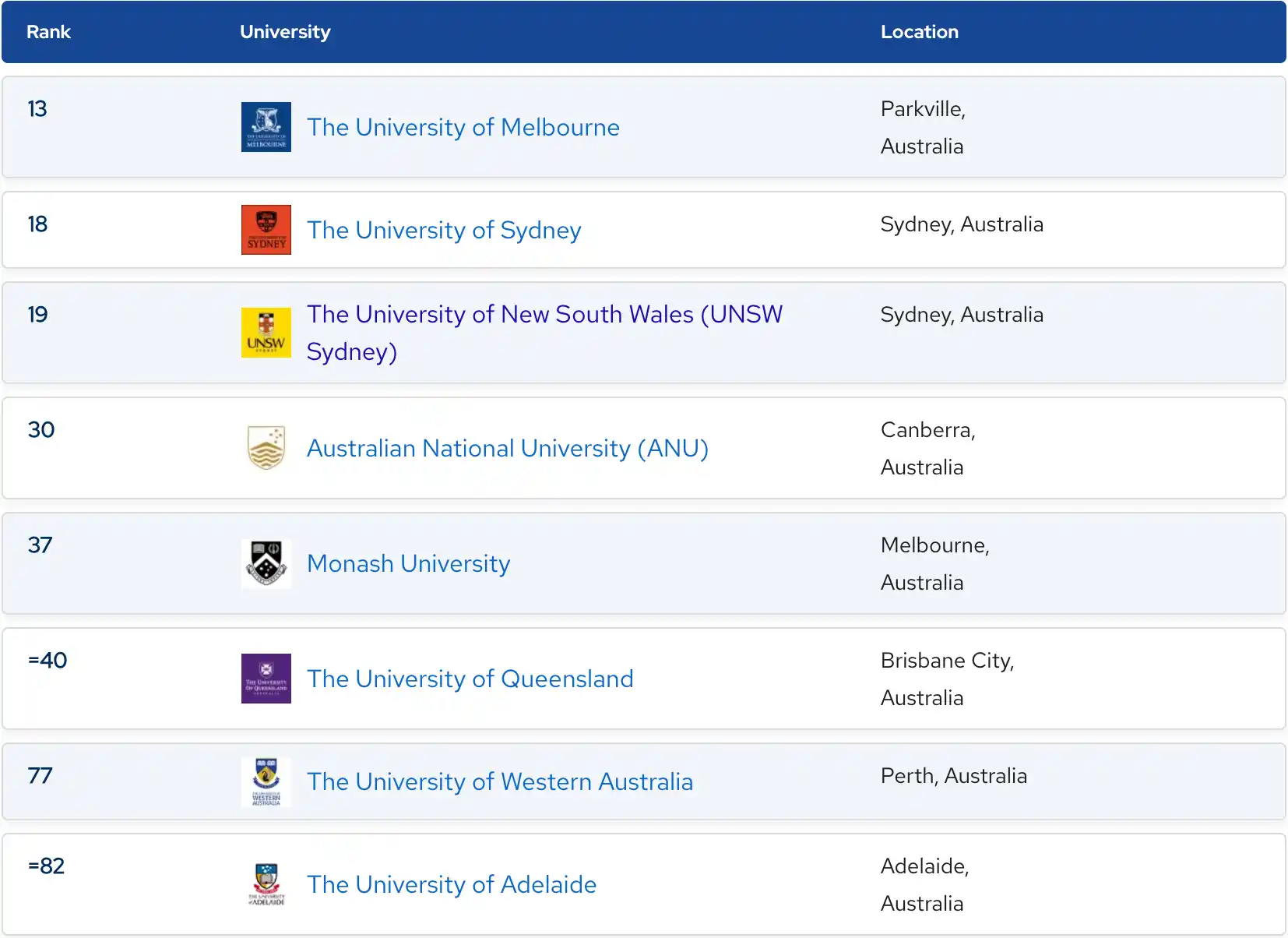Click Sydney, Australia in the UNSW row
This screenshot has width=1288, height=938.
[x=962, y=315]
